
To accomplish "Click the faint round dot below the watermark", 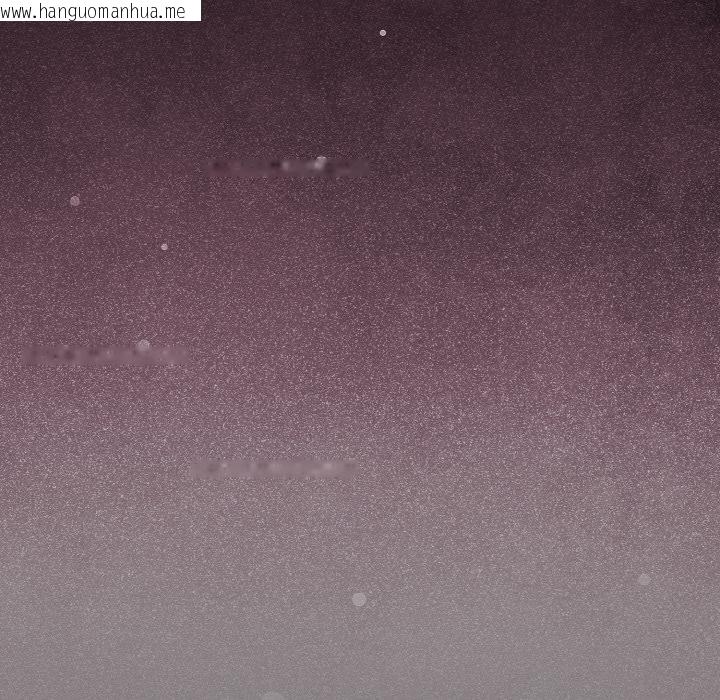I will (75, 201).
